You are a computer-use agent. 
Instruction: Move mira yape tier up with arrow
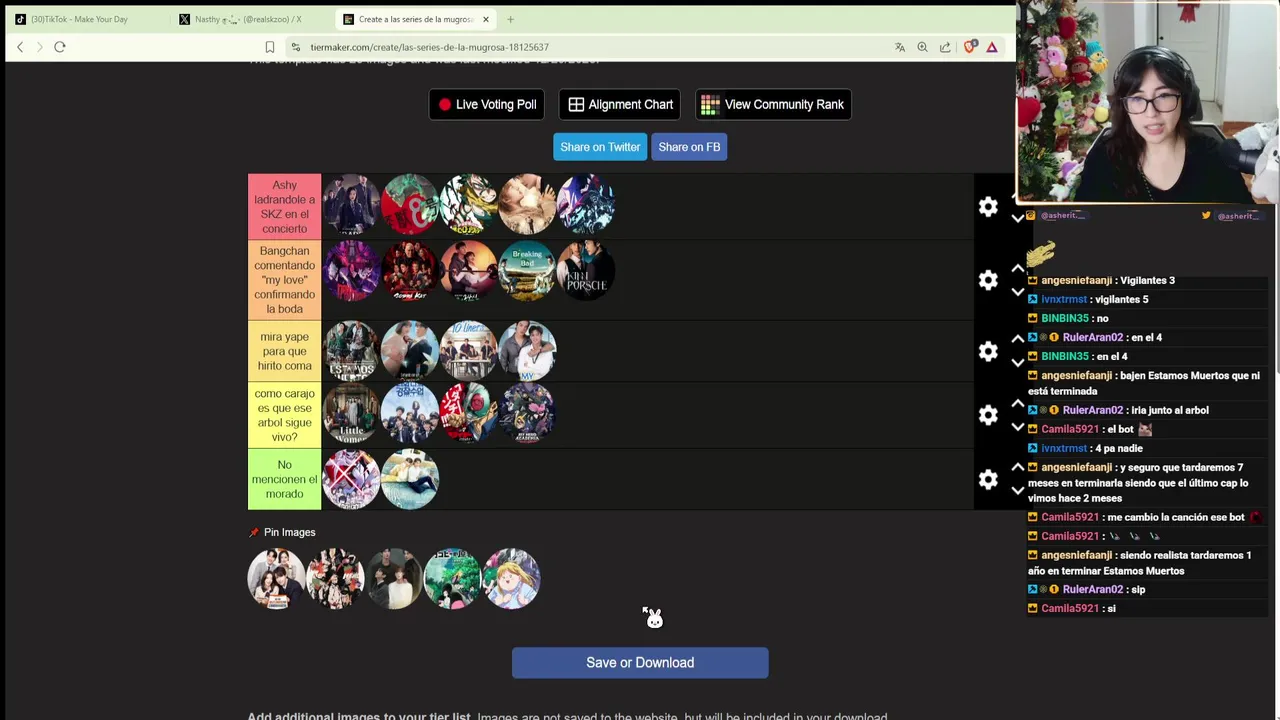1018,339
